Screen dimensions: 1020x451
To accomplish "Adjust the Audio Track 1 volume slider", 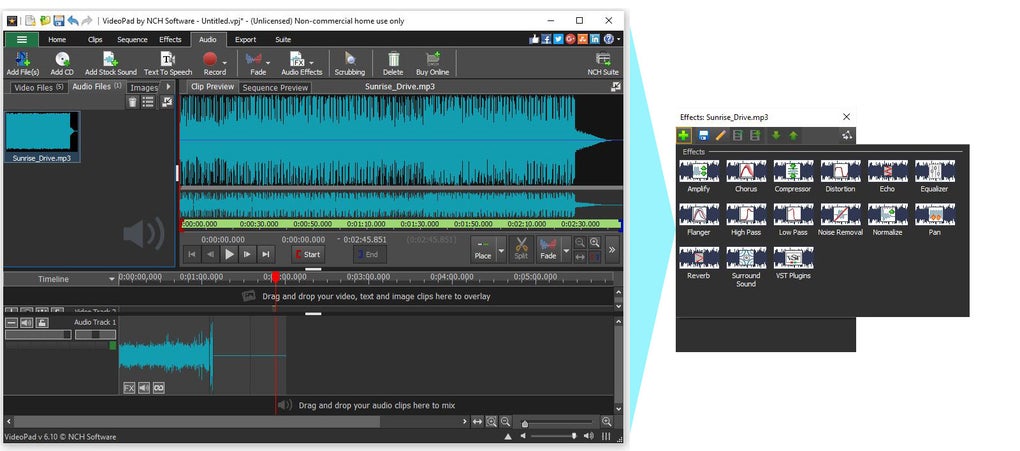I will 38,334.
